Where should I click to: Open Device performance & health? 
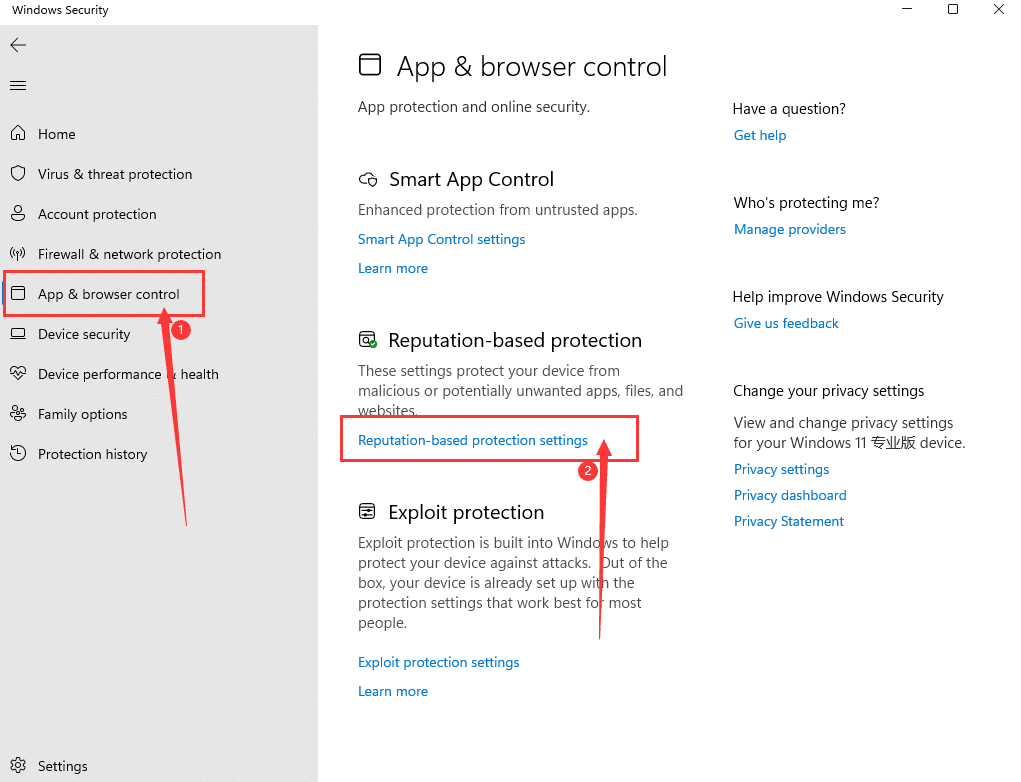pyautogui.click(x=128, y=374)
